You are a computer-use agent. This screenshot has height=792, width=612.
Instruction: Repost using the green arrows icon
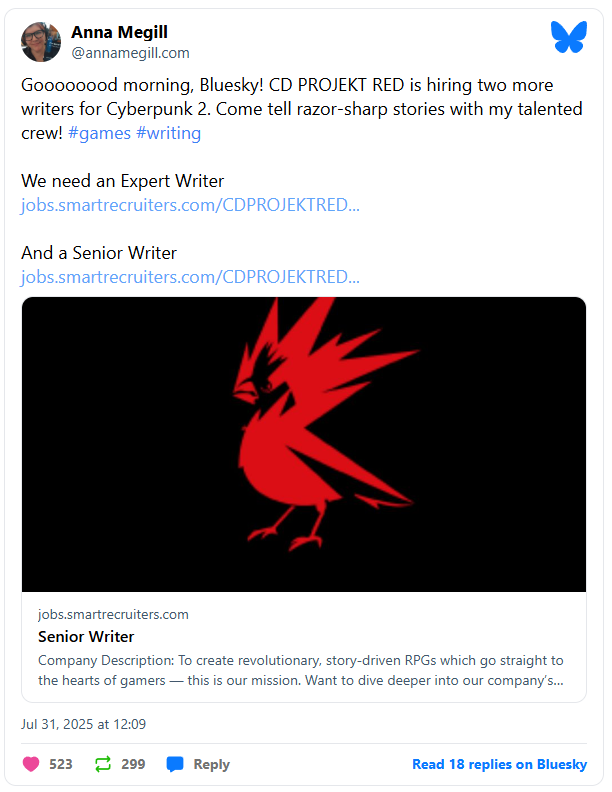click(103, 764)
